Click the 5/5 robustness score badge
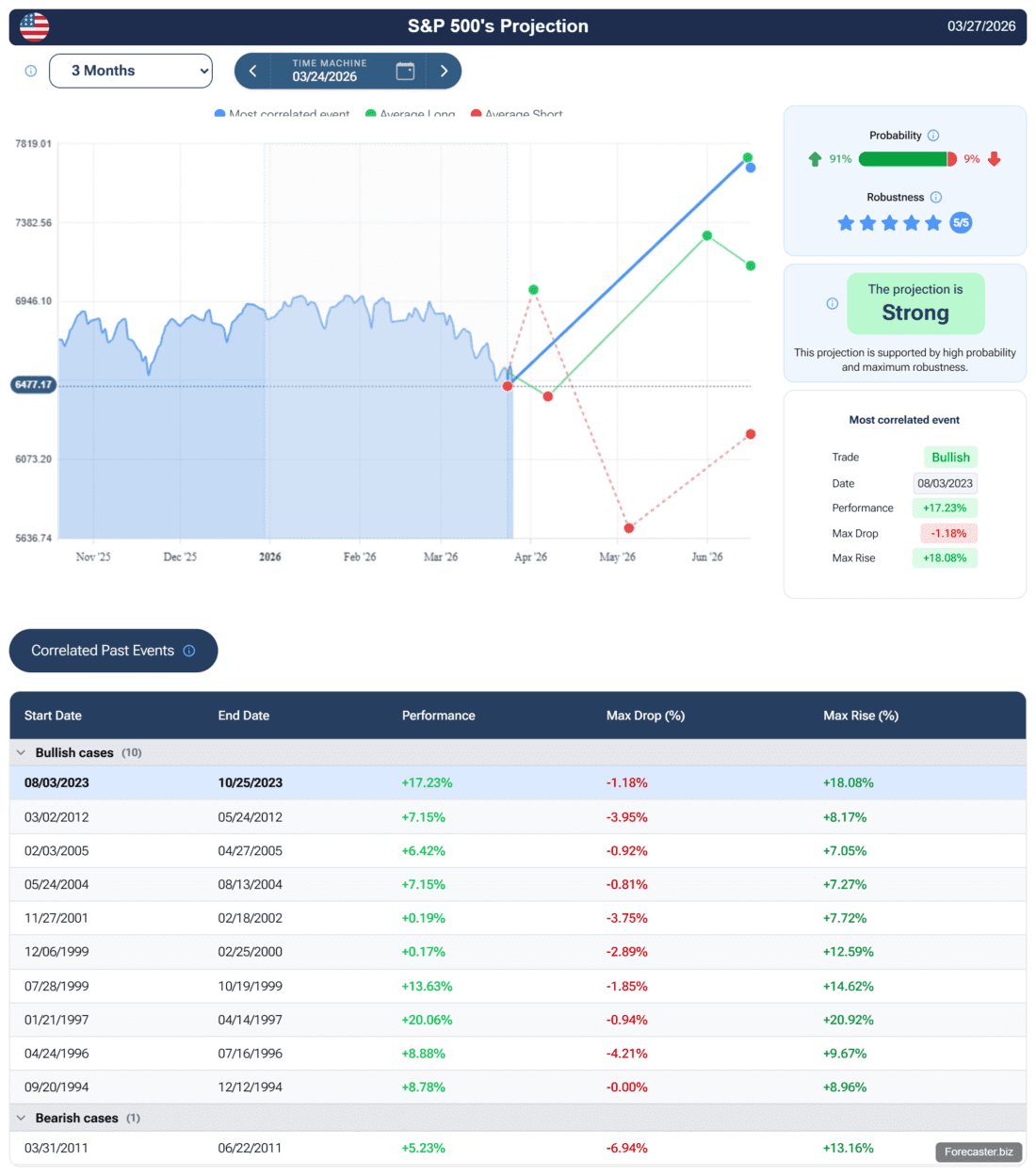The image size is (1036, 1176). [961, 223]
